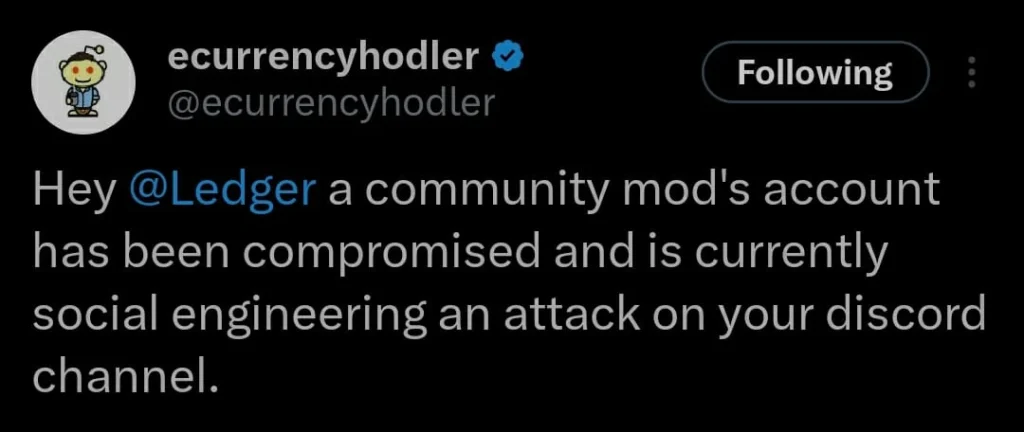1024x432 pixels.
Task: Click the word "channel." ending the tweet
Action: (124, 376)
